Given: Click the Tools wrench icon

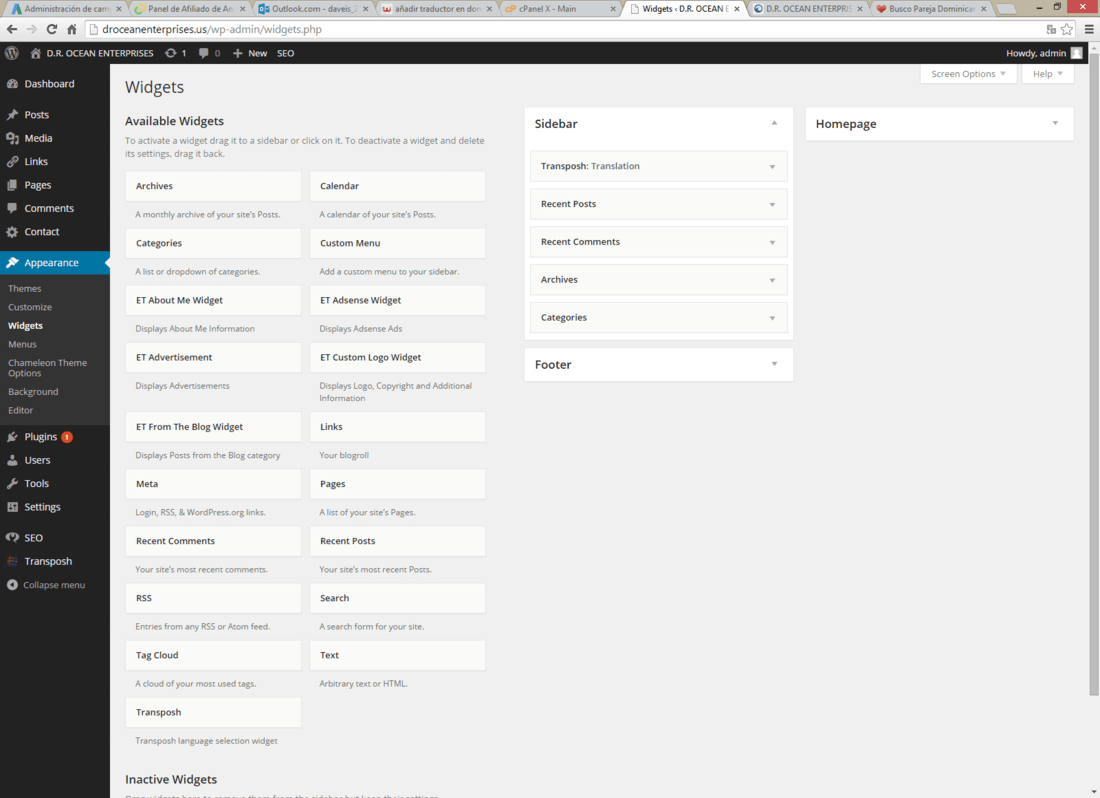Looking at the screenshot, I should (x=12, y=484).
